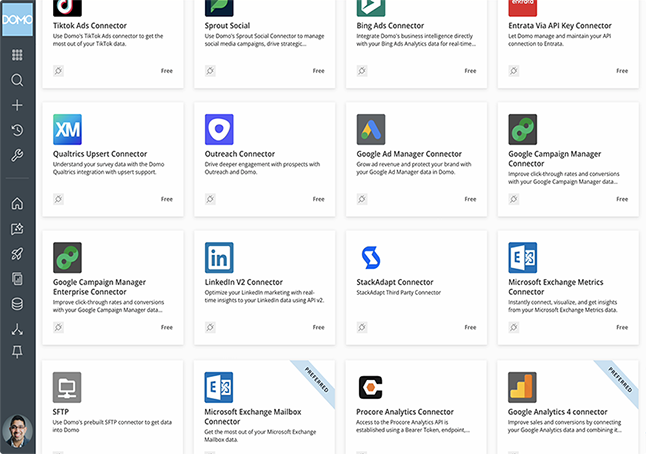Click the rocket icon in sidebar
This screenshot has width=646, height=454.
point(17,254)
